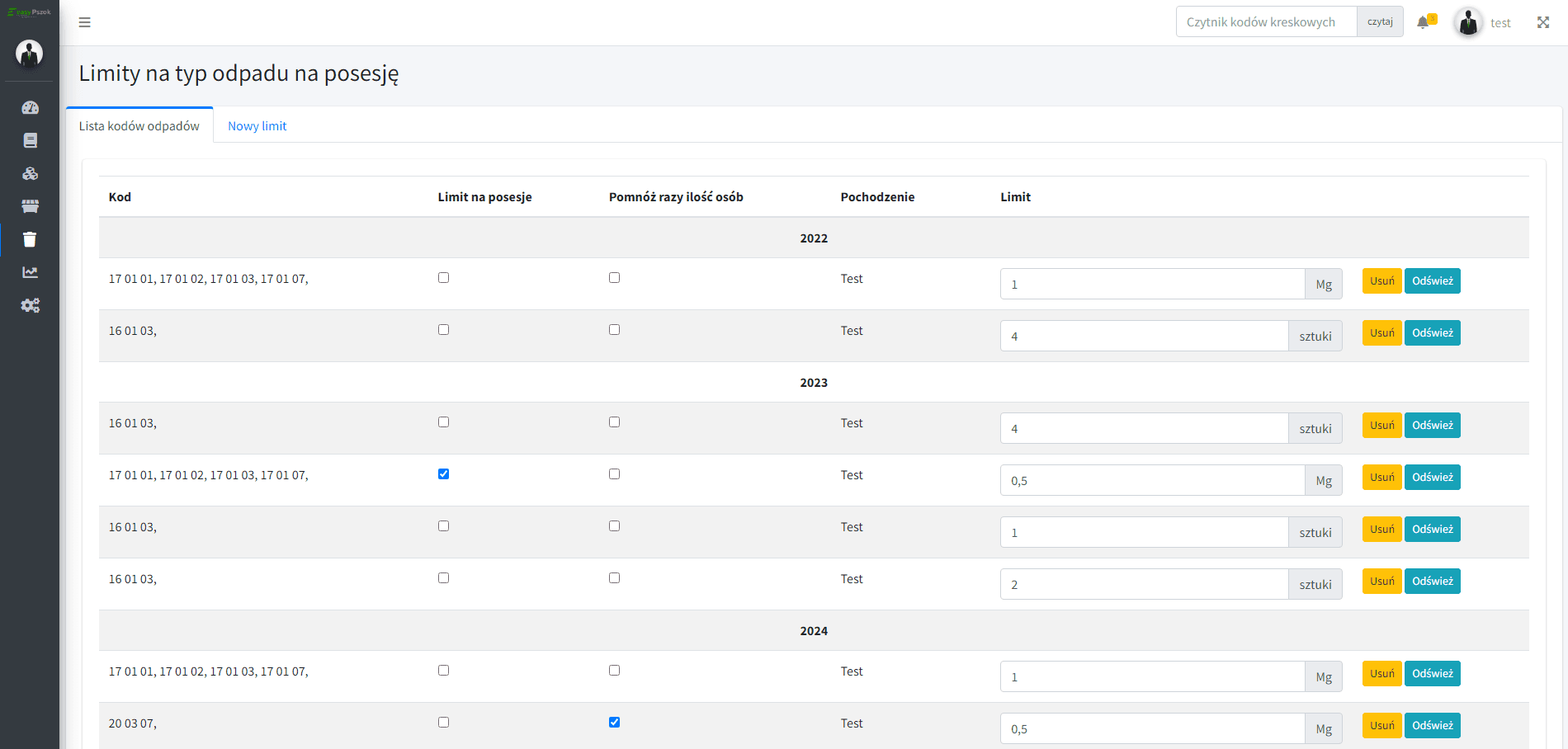This screenshot has width=1568, height=749.
Task: Open the statistics chart icon in sidebar
Action: point(30,272)
